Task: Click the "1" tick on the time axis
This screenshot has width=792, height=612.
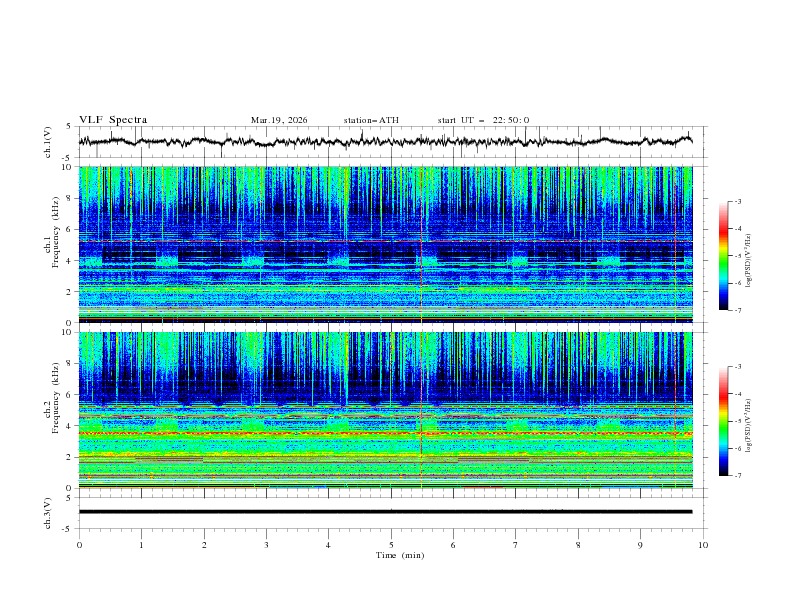Action: 141,545
